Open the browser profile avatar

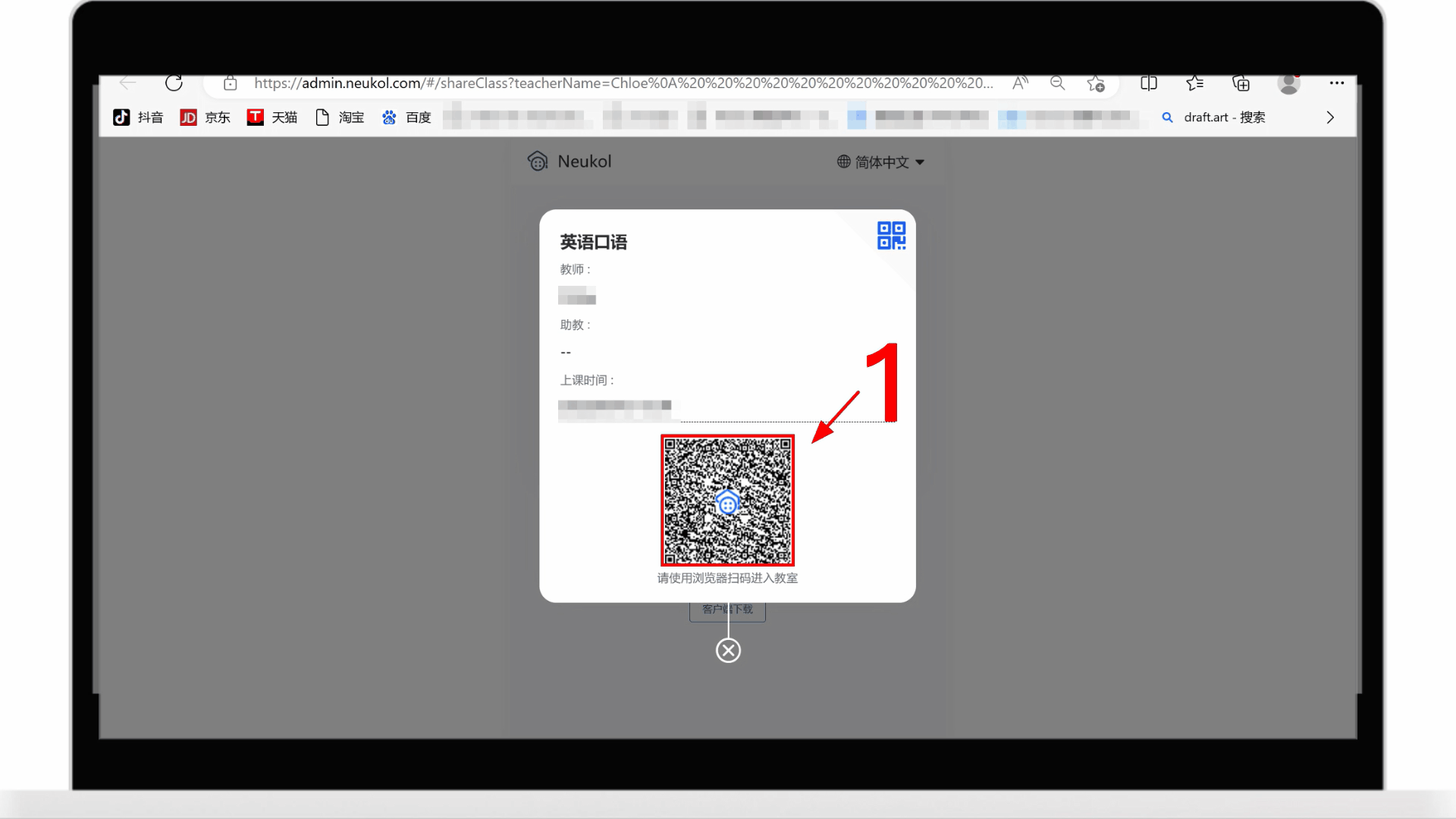click(1288, 83)
